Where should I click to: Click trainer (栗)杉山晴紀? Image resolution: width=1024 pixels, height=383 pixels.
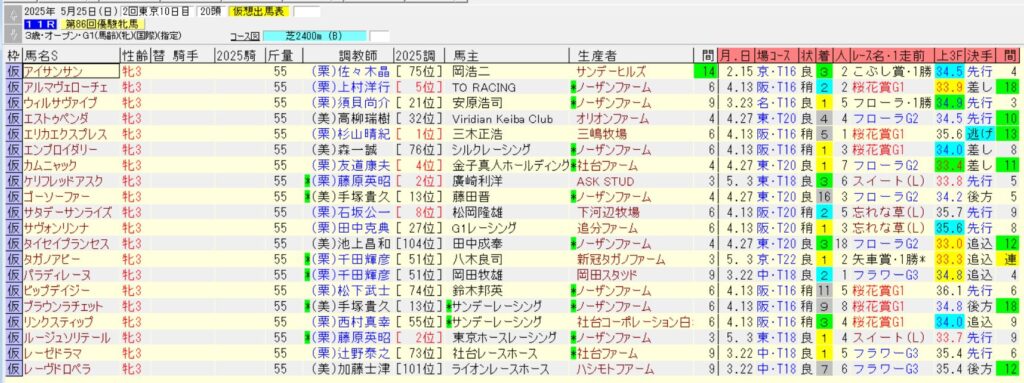pyautogui.click(x=351, y=134)
